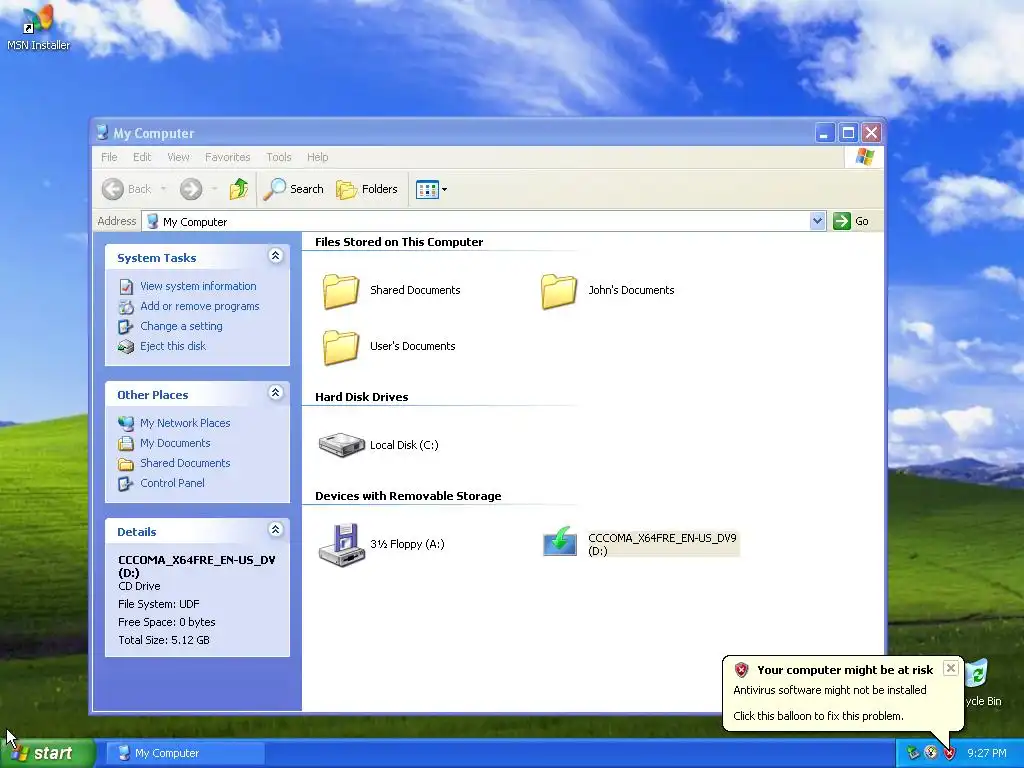Minimize the My Computer window
This screenshot has height=768, width=1024.
tap(825, 133)
